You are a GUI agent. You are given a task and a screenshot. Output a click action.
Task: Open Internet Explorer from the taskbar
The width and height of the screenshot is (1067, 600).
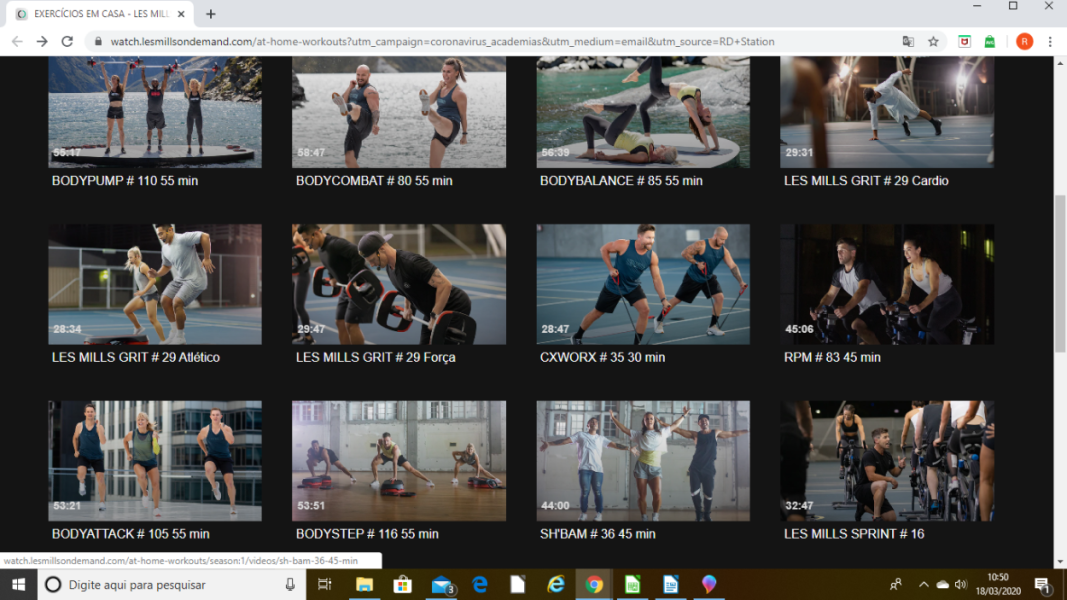[x=556, y=584]
